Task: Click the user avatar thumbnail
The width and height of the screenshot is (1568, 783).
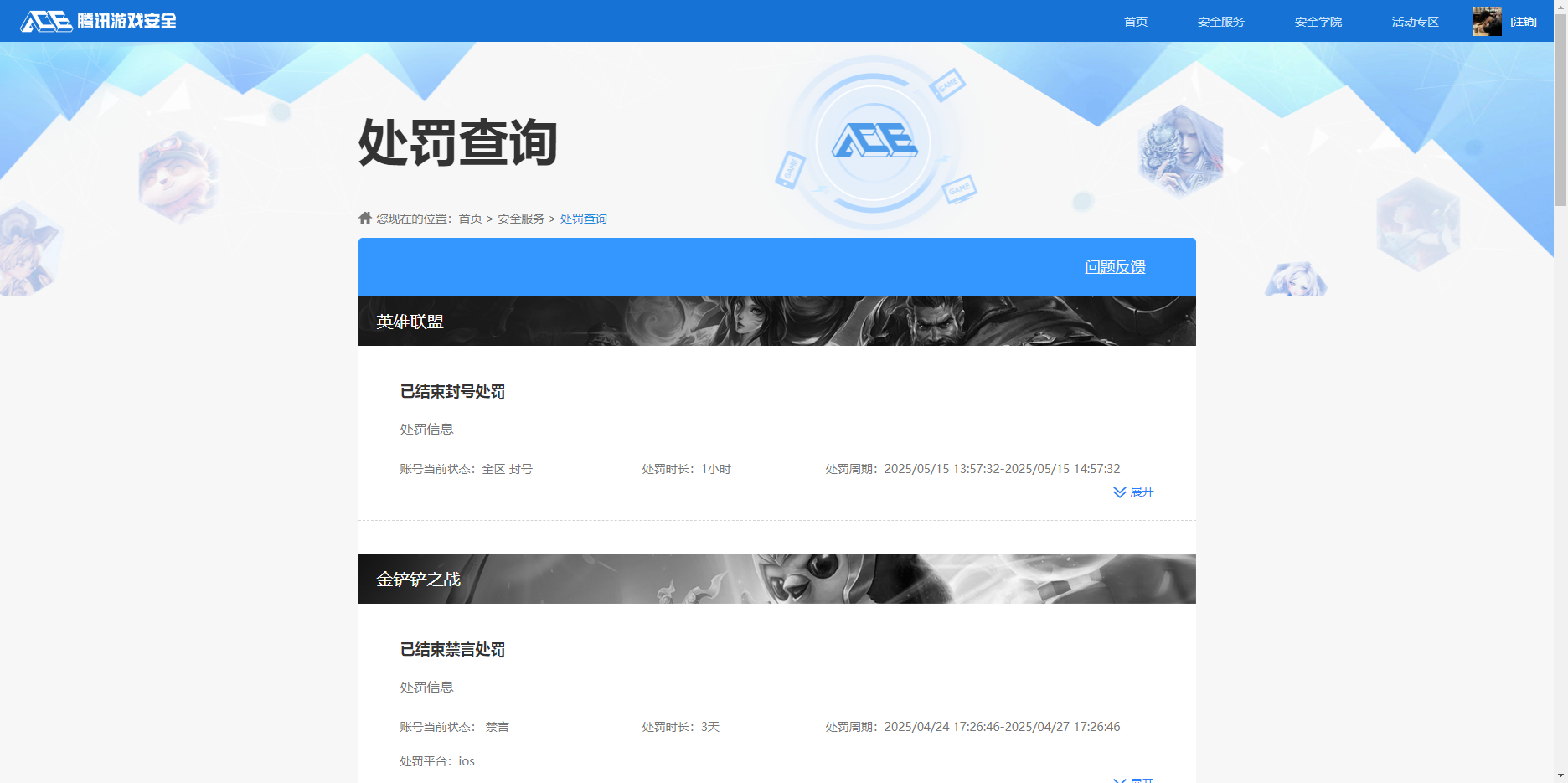Action: (x=1487, y=21)
